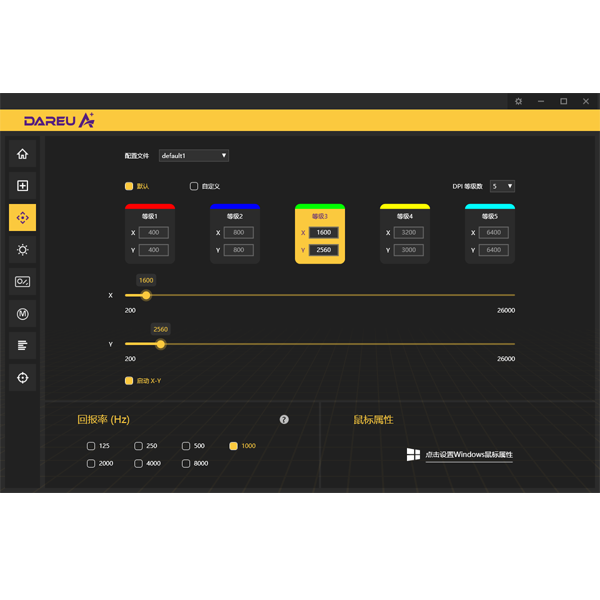The height and width of the screenshot is (600, 600).
Task: Click the X axis DPI slider handle
Action: [x=146, y=295]
